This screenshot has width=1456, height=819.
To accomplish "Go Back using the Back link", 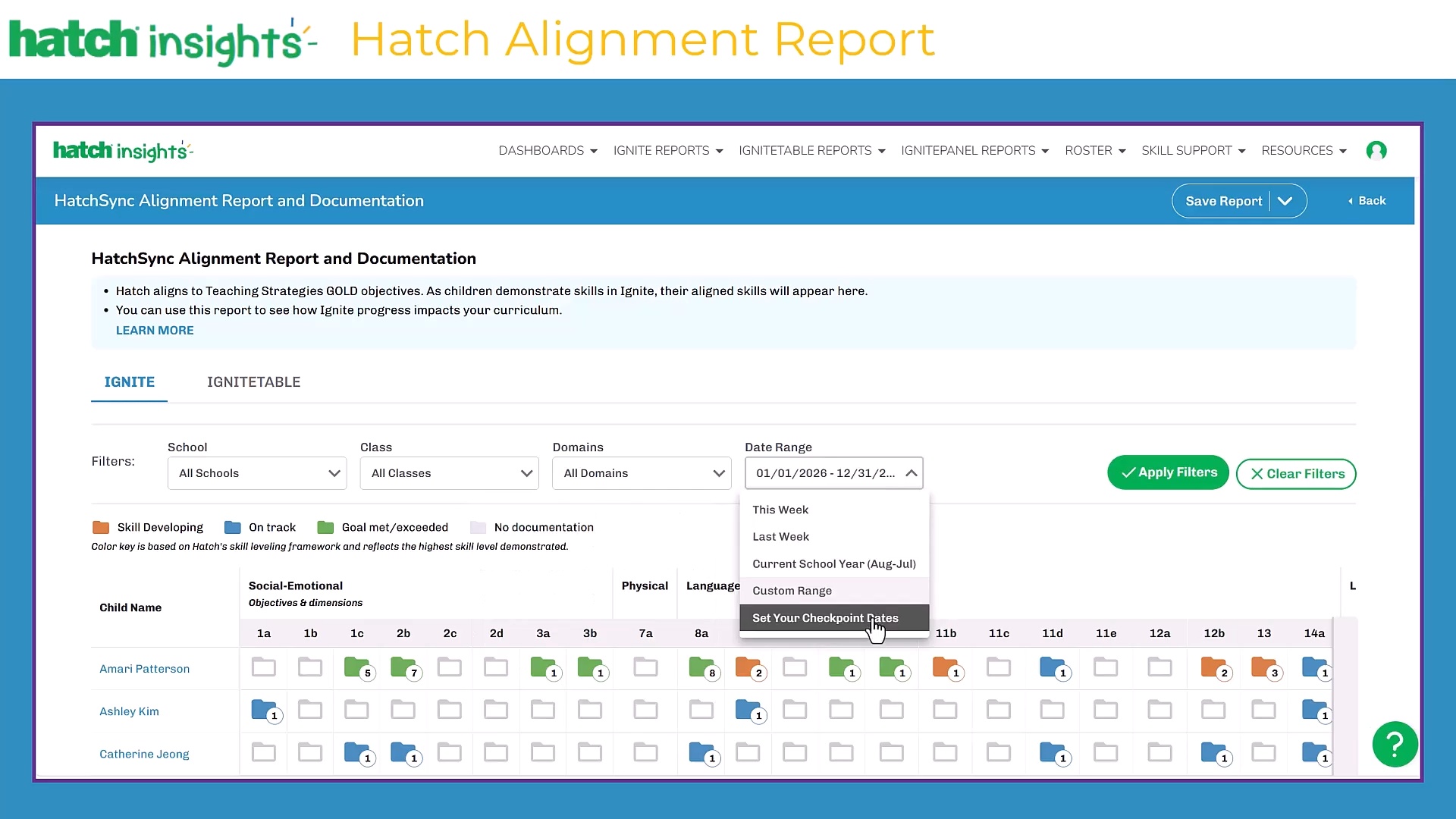I will pyautogui.click(x=1367, y=201).
